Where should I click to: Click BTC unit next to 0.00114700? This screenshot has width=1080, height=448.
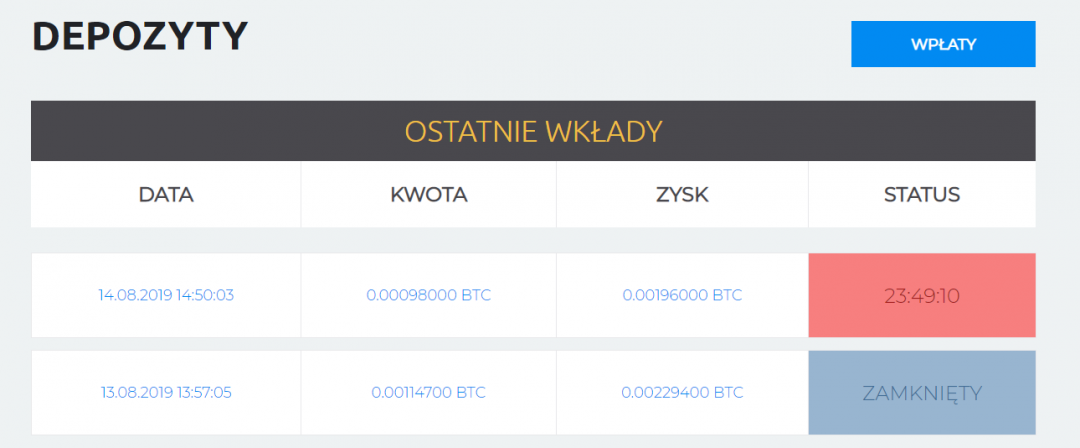click(x=471, y=392)
